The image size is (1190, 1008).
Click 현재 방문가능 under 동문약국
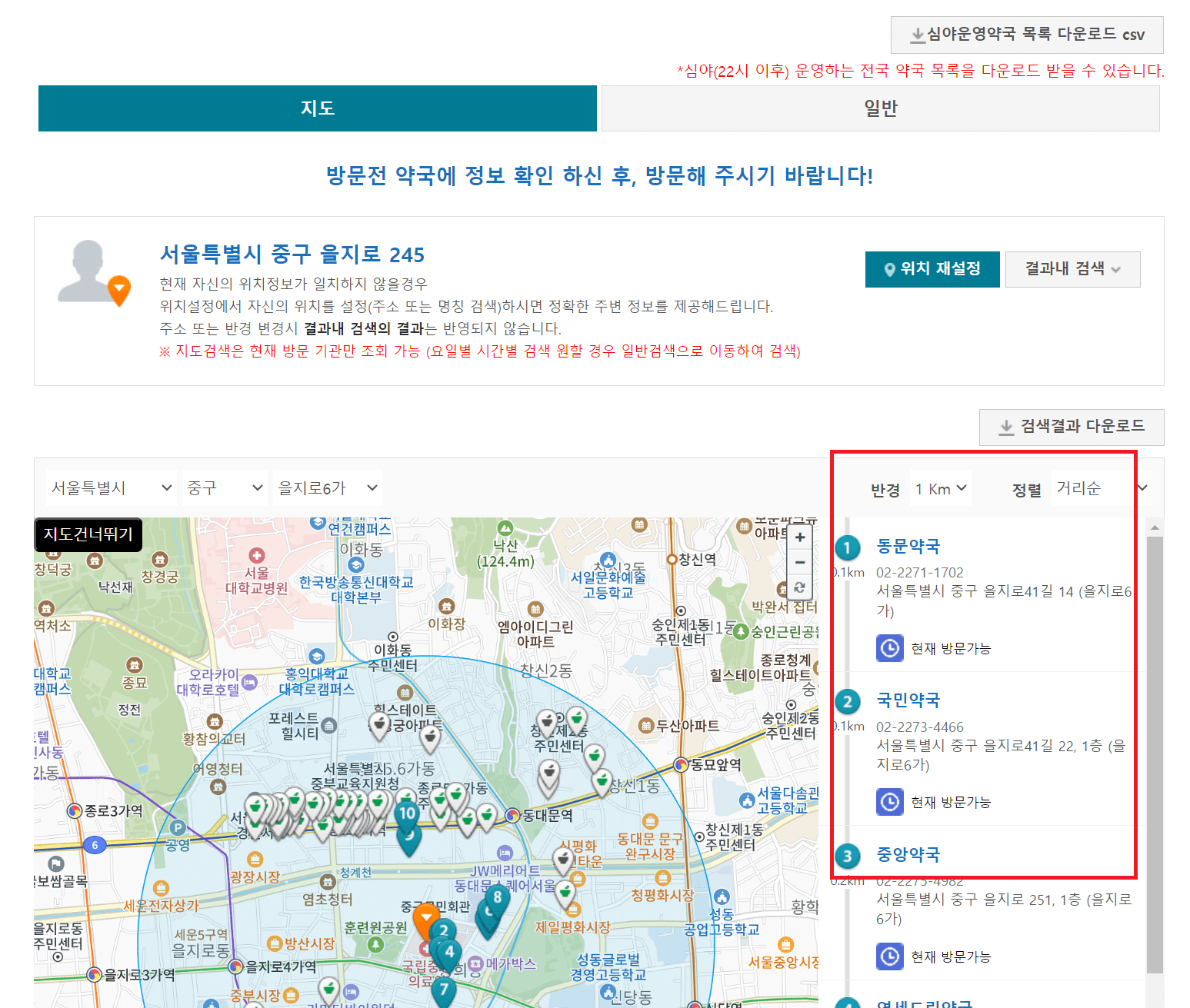951,649
